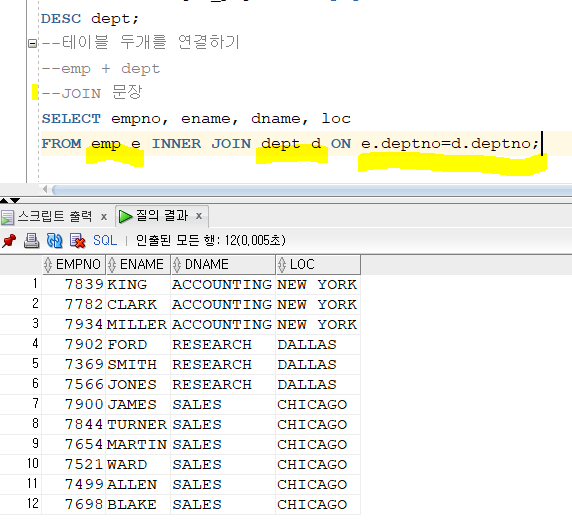Click the CHICAGO cell in BLAKE's row
Image resolution: width=572 pixels, height=529 pixels.
(x=318, y=505)
